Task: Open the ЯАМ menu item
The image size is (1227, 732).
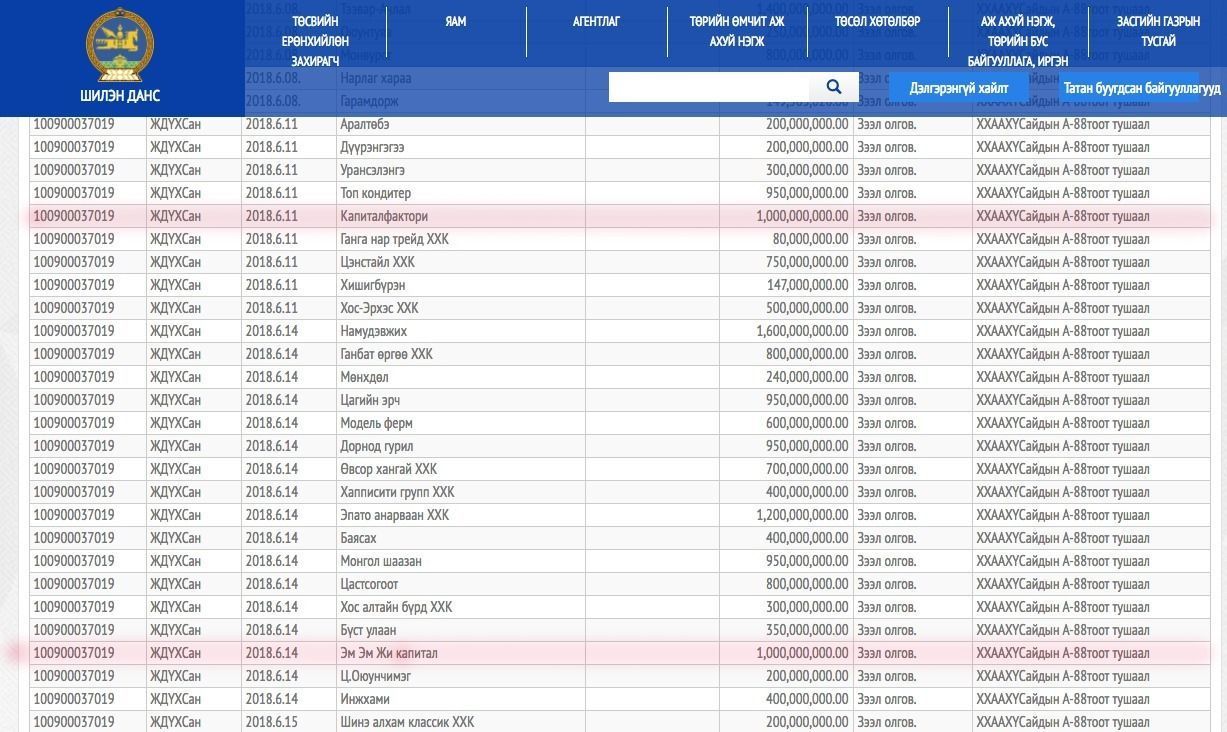Action: pyautogui.click(x=456, y=21)
